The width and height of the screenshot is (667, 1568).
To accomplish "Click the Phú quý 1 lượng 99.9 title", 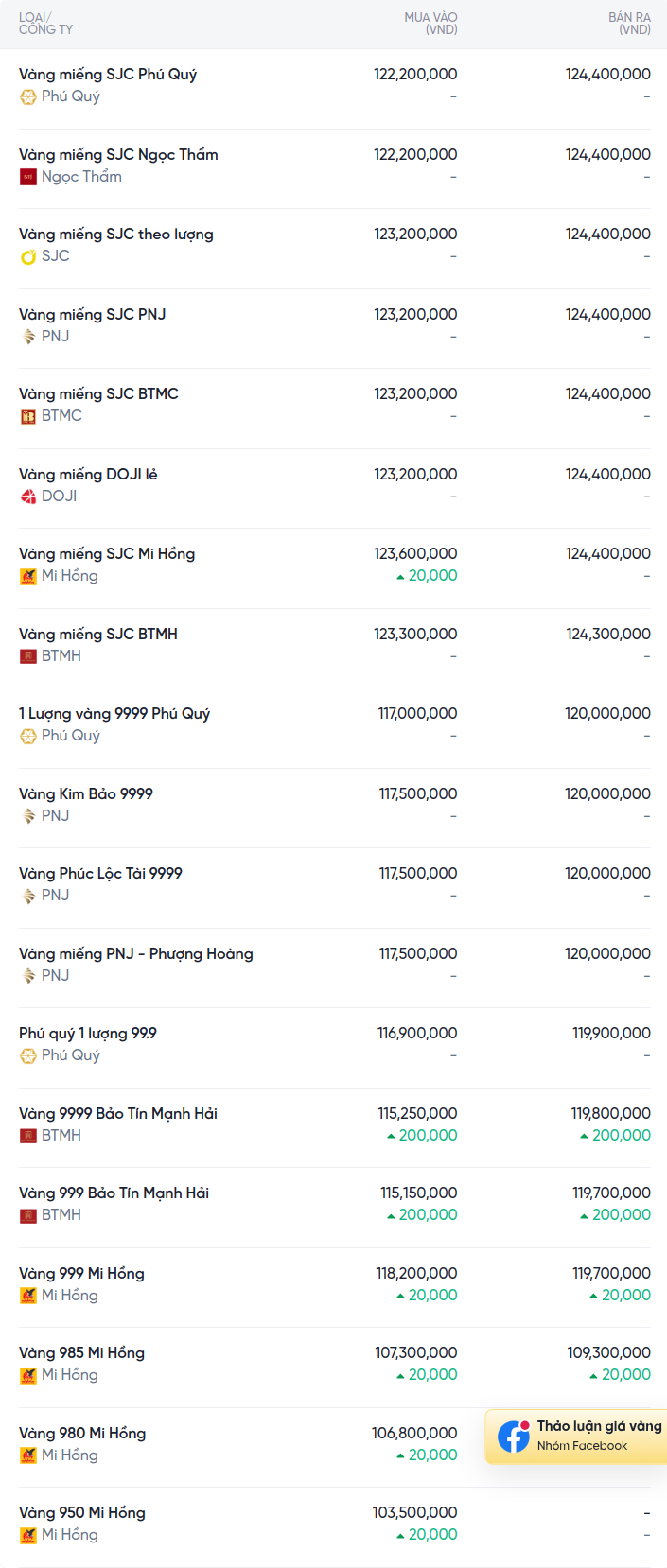I will coord(88,1034).
